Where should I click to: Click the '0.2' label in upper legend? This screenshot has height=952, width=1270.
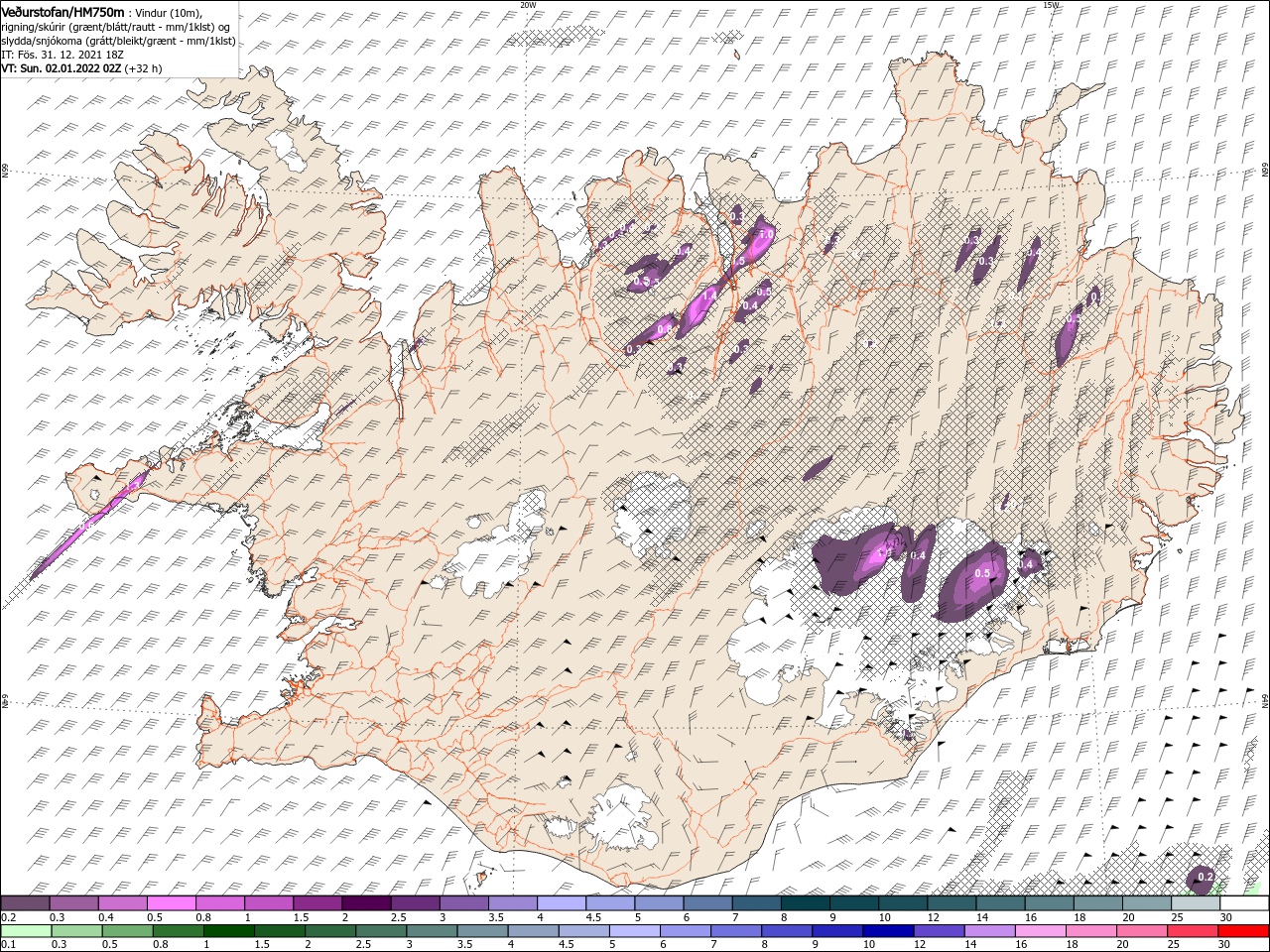(7, 917)
